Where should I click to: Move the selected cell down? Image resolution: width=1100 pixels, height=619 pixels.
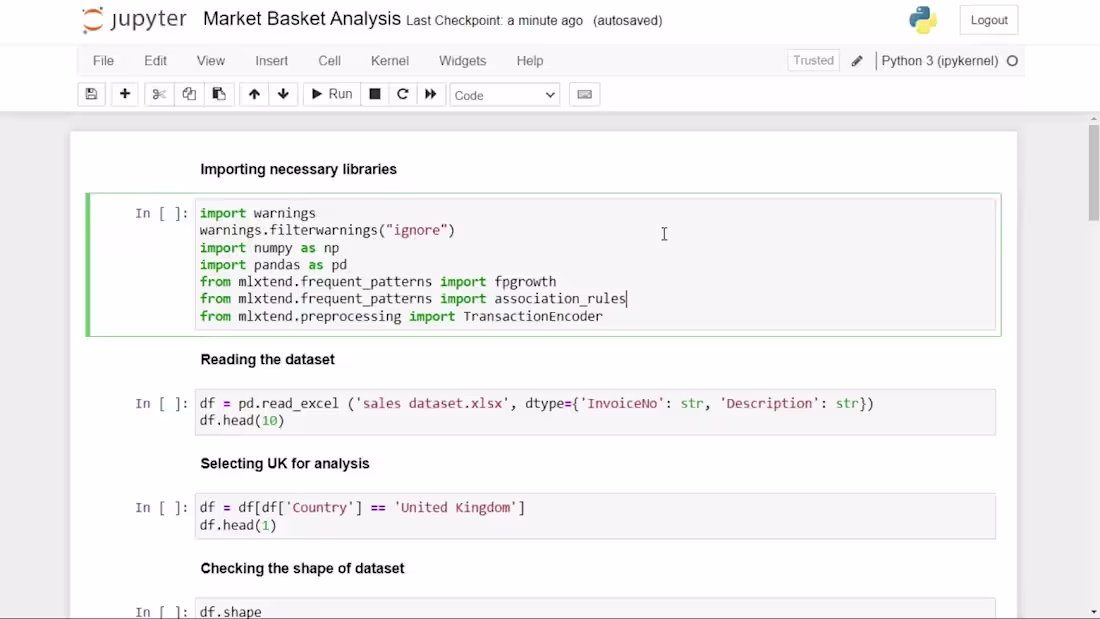[x=283, y=93]
